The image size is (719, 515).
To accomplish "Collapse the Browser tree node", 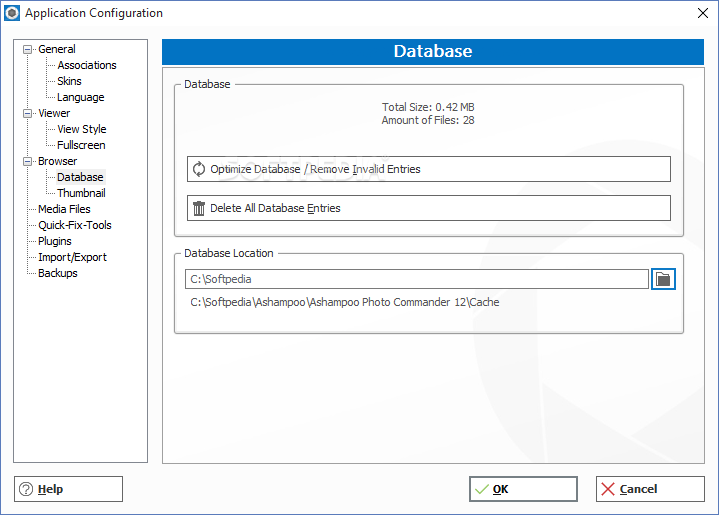I will [28, 161].
